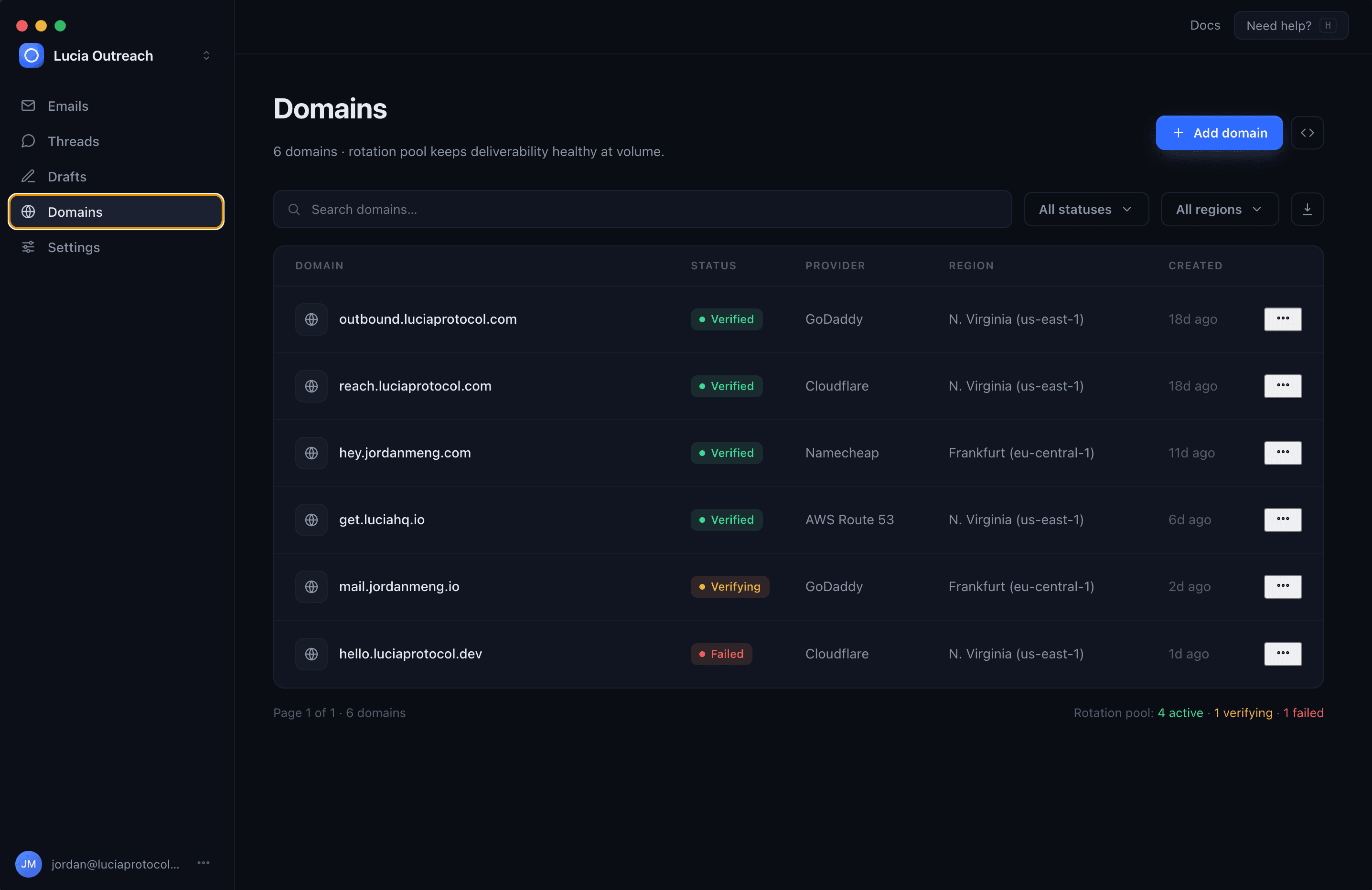Open the get.luciahq.io domain

382,519
